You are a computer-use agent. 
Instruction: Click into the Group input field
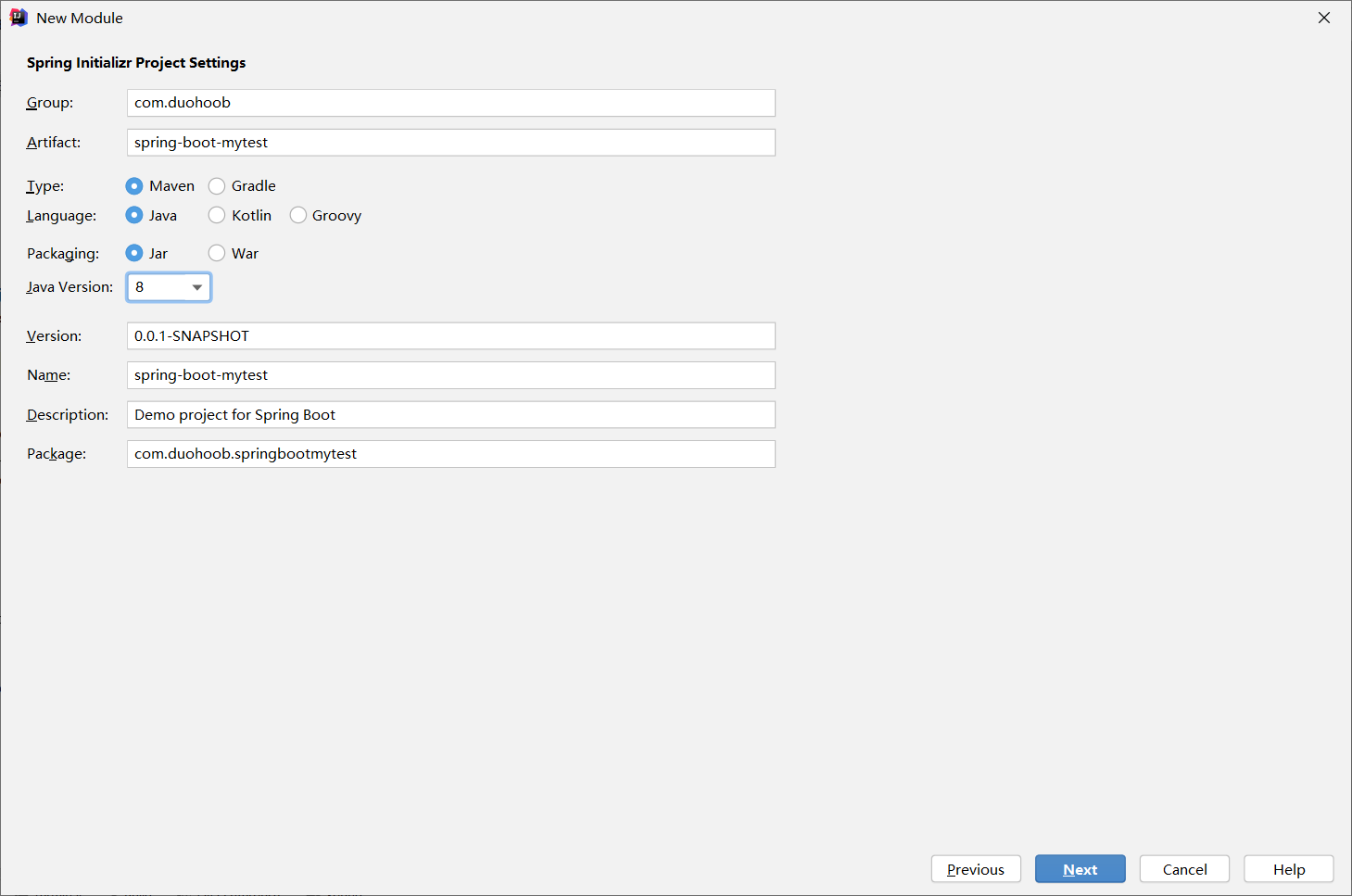pos(450,103)
